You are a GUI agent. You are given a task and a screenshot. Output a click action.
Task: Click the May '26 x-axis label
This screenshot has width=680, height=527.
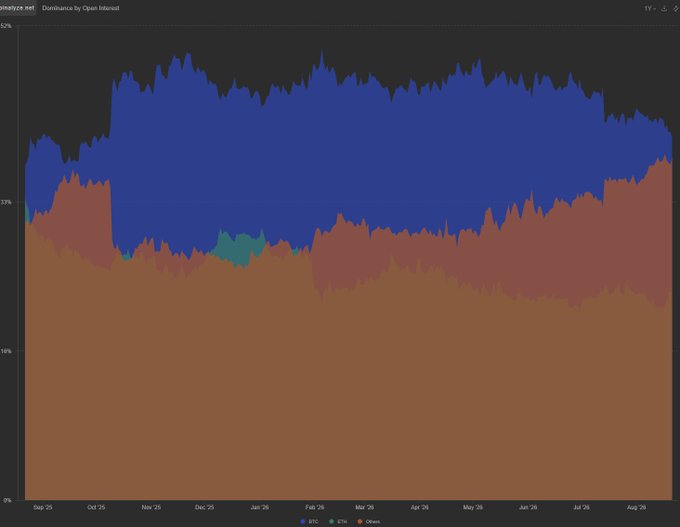473,507
